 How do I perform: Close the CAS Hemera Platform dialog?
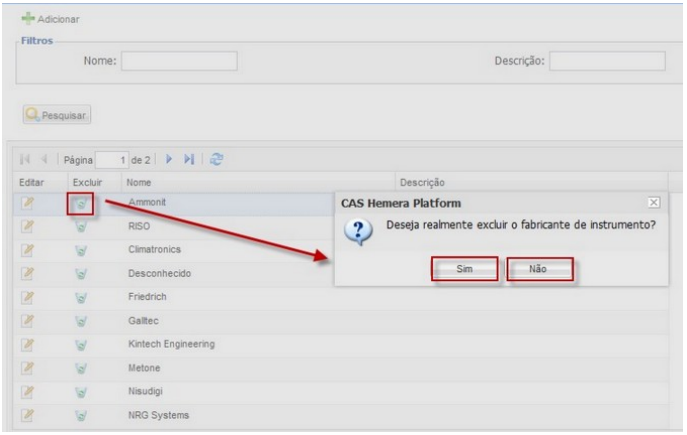click(x=654, y=203)
